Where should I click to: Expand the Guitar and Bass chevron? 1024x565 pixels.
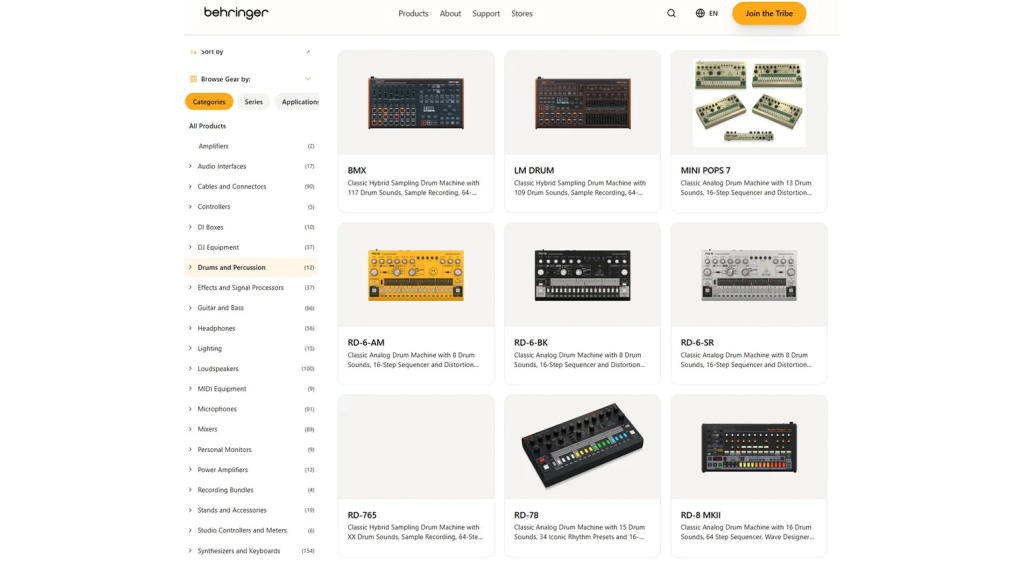[190, 308]
